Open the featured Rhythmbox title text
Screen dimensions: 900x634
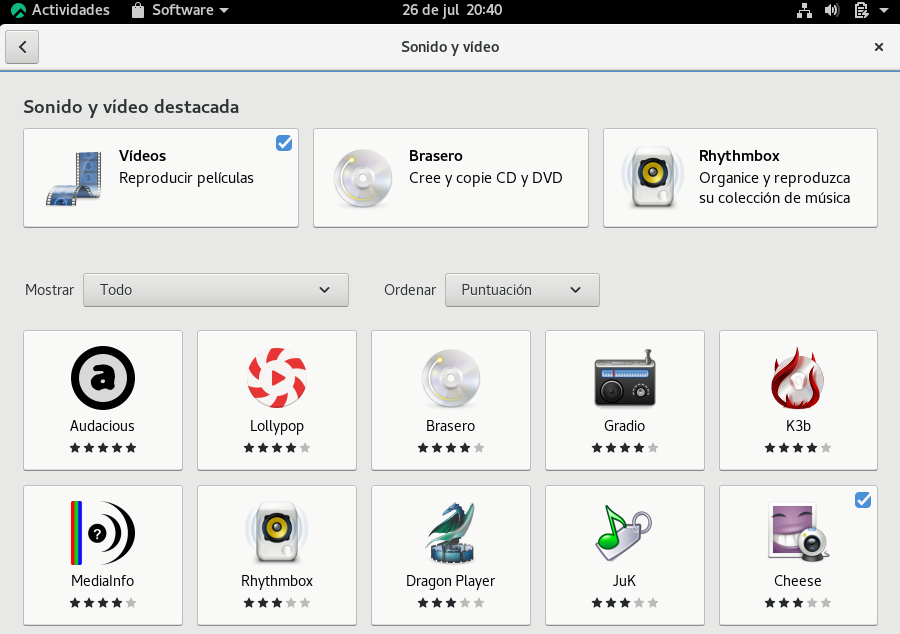point(739,156)
